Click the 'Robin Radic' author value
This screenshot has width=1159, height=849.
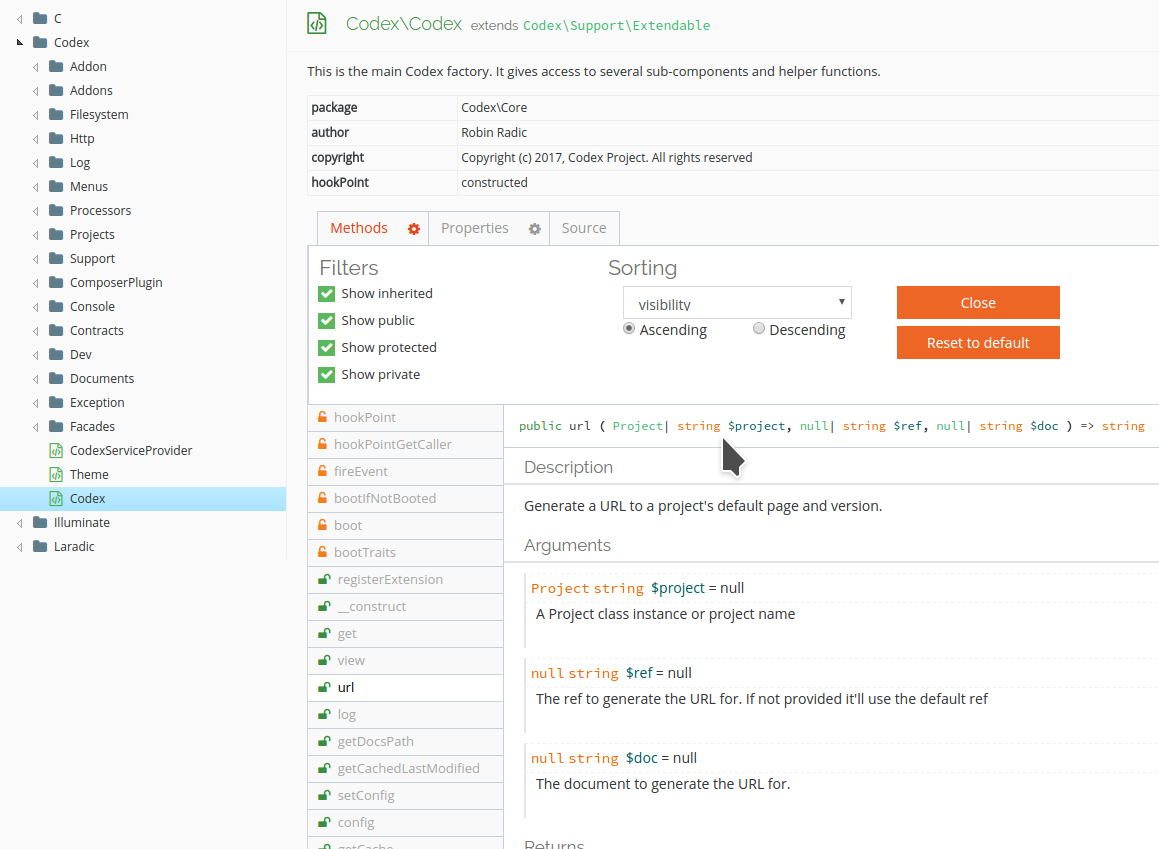[x=494, y=132]
